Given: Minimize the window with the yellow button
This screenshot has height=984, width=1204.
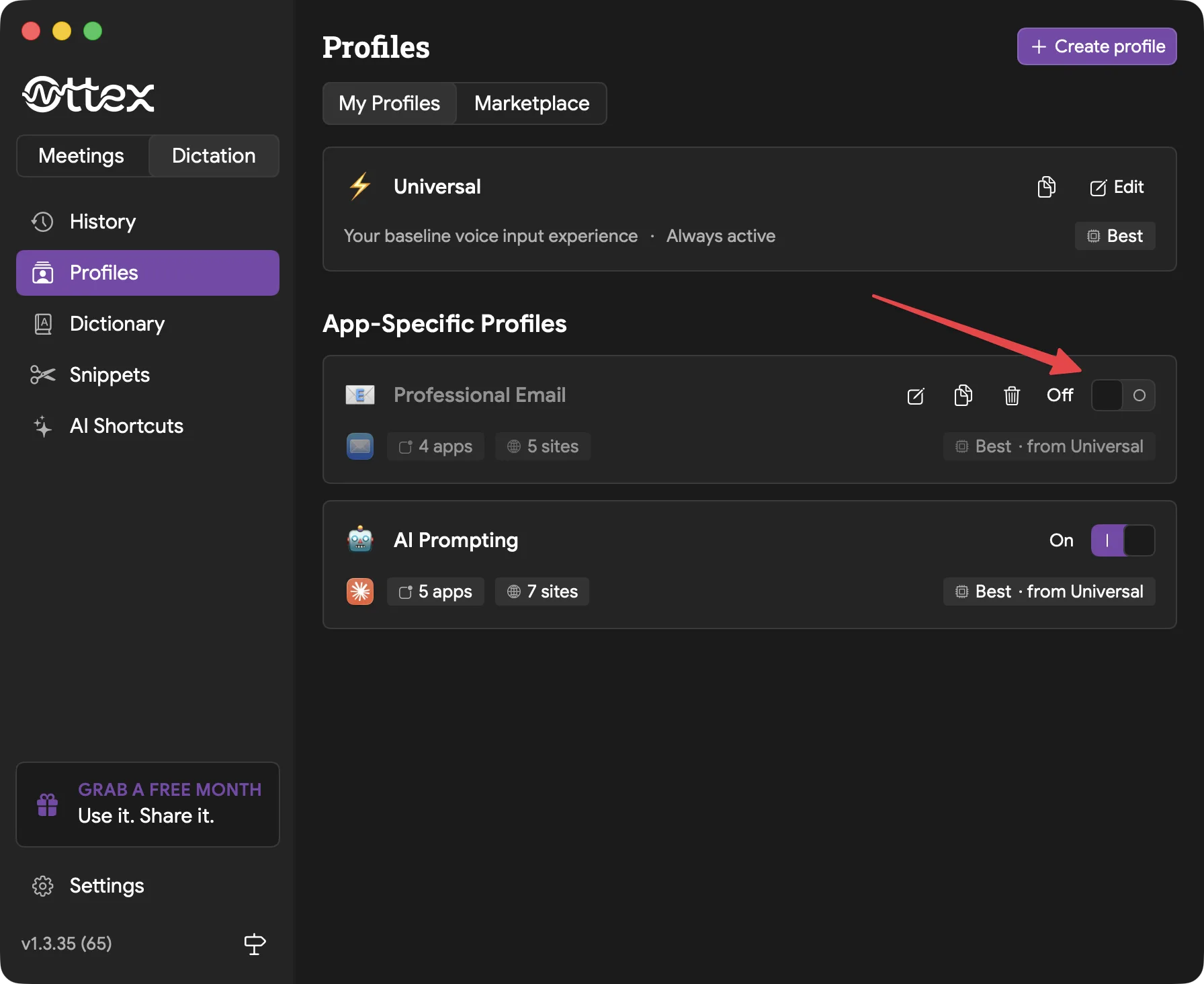Looking at the screenshot, I should pyautogui.click(x=62, y=31).
